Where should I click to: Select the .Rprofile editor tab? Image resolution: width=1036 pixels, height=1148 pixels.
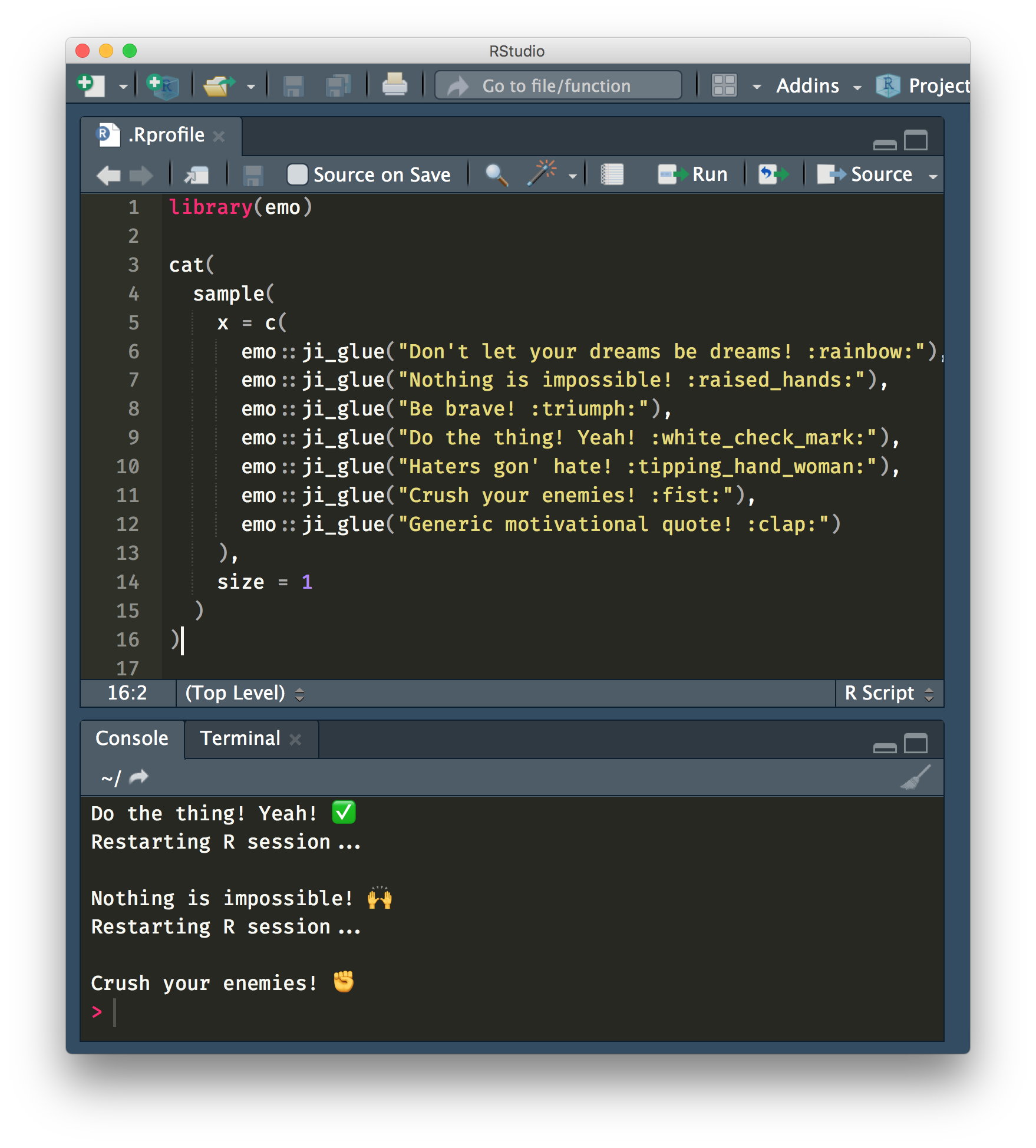point(165,134)
